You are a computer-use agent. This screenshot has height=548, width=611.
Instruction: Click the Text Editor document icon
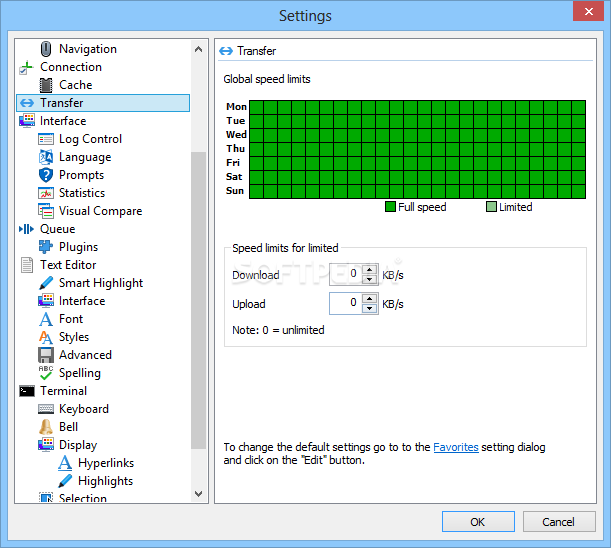coord(27,265)
